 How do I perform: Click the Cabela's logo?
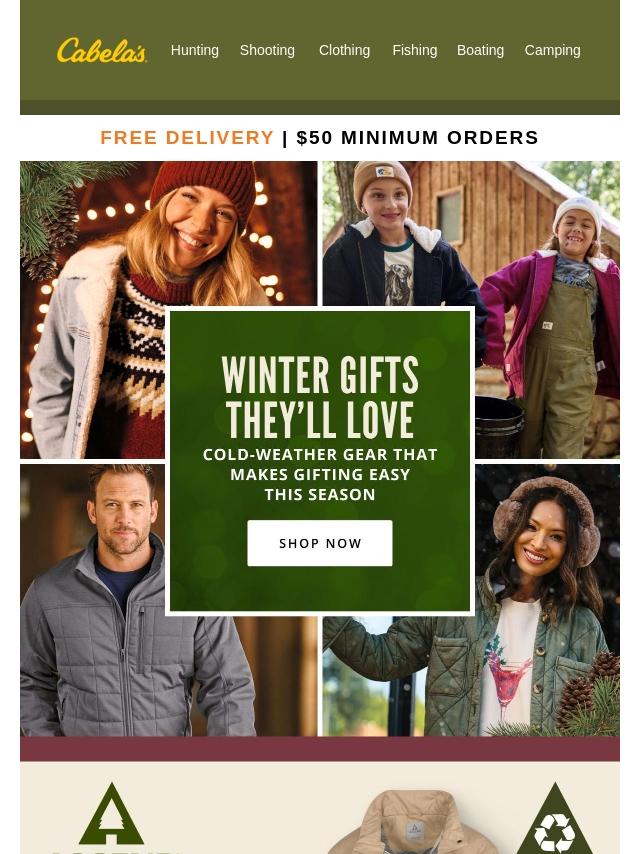[x=101, y=50]
